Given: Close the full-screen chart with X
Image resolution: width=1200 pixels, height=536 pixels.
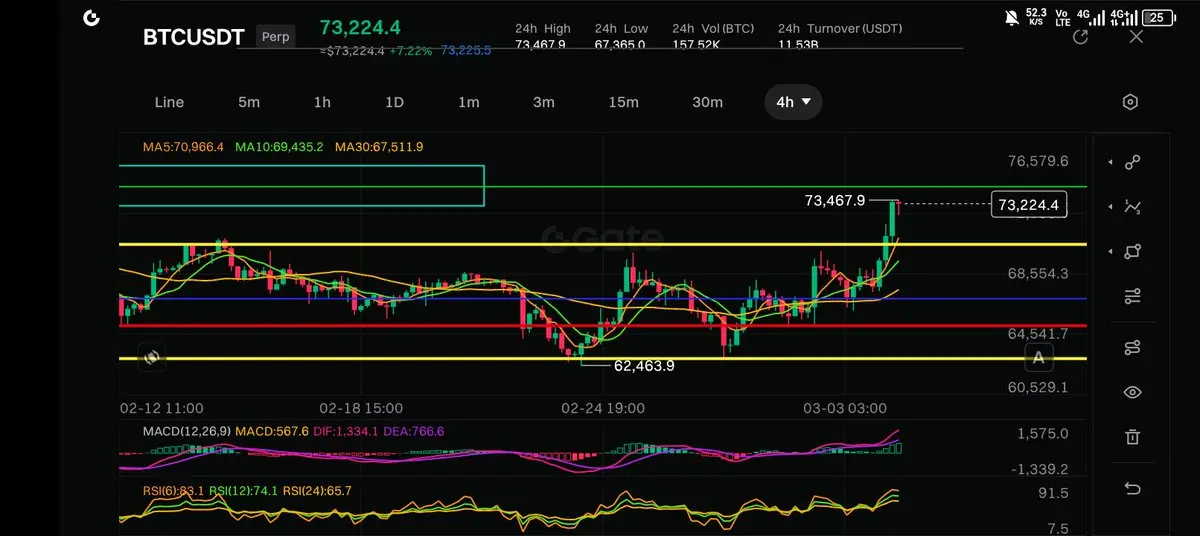Looking at the screenshot, I should click(1136, 37).
